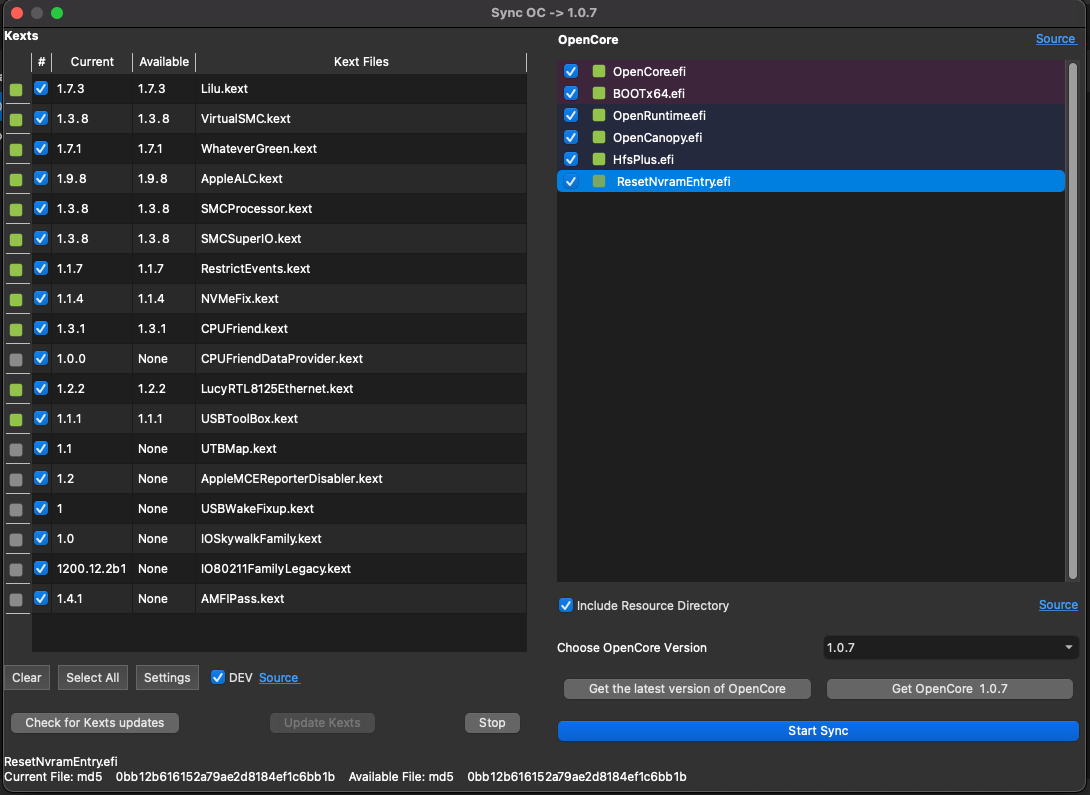Toggle the OpenCore.efi checkbox
Viewport: 1090px width, 795px height.
coord(571,71)
